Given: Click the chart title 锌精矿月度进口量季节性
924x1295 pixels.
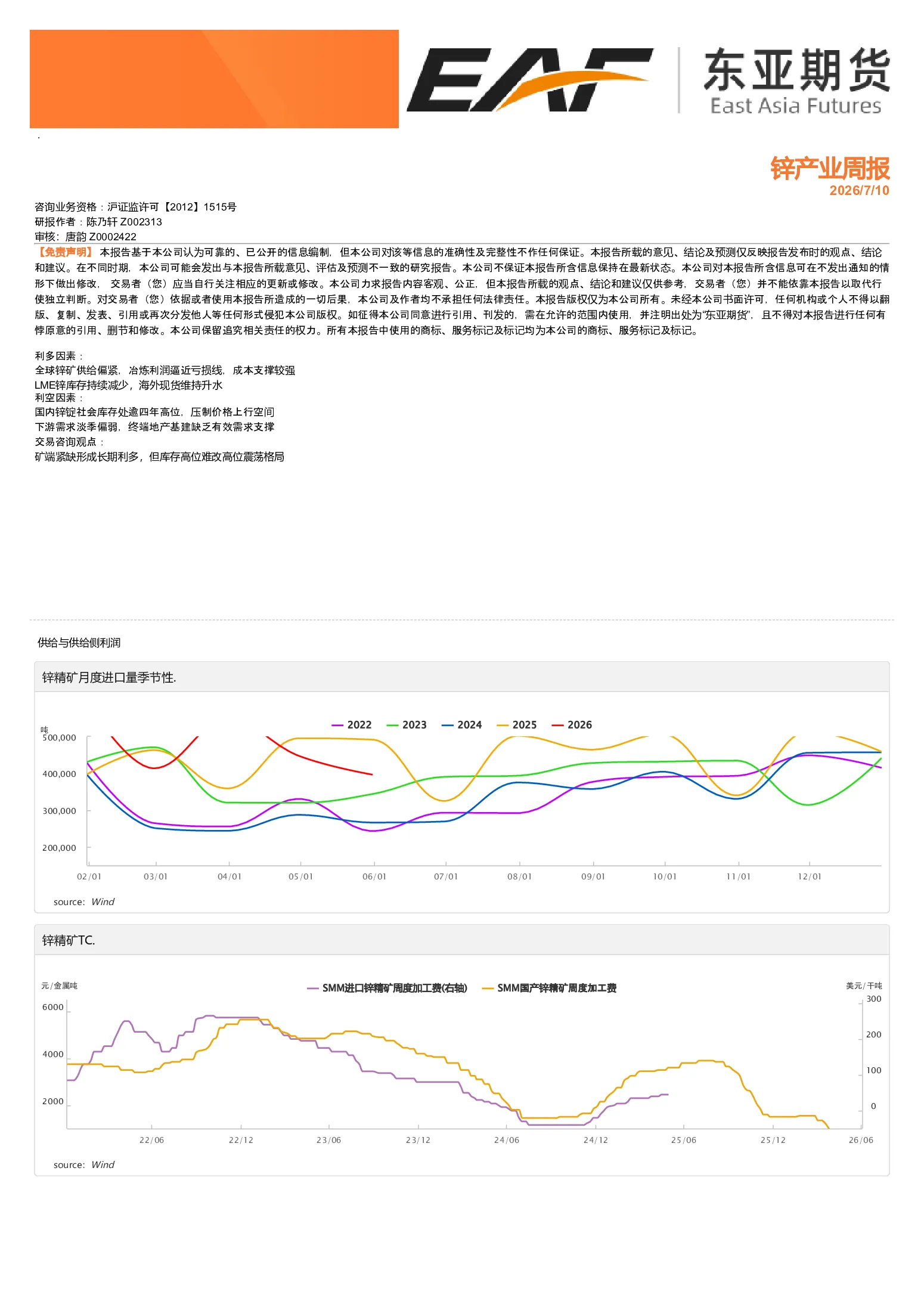Looking at the screenshot, I should click(x=109, y=677).
